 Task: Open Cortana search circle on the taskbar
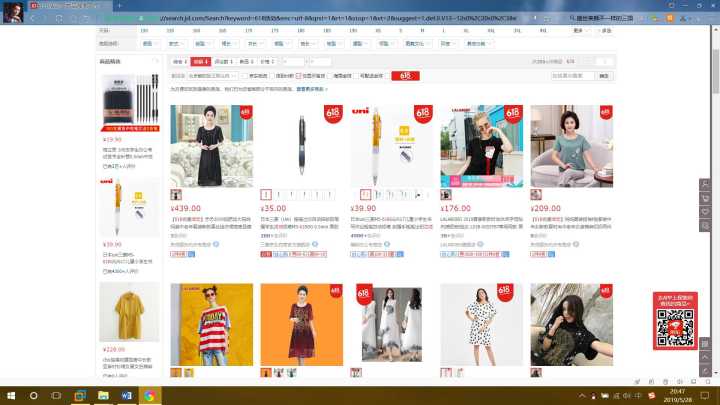(34, 395)
